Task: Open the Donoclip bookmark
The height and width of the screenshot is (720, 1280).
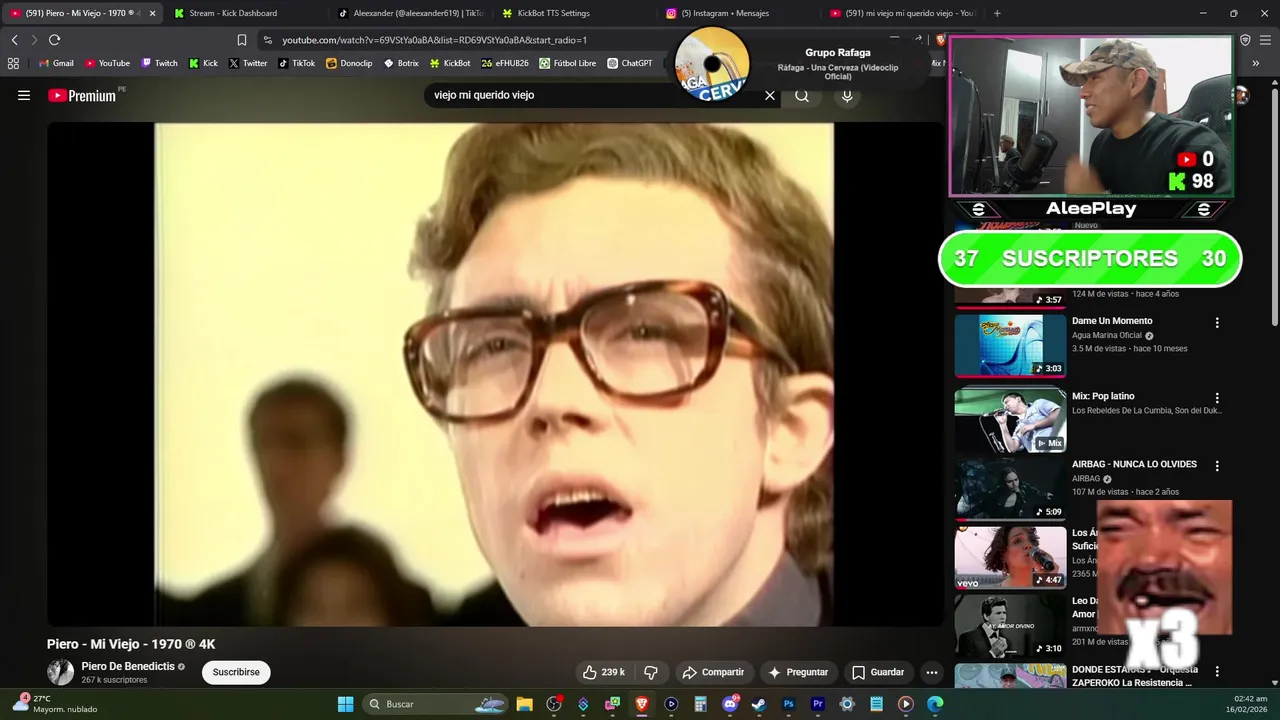Action: click(x=349, y=63)
